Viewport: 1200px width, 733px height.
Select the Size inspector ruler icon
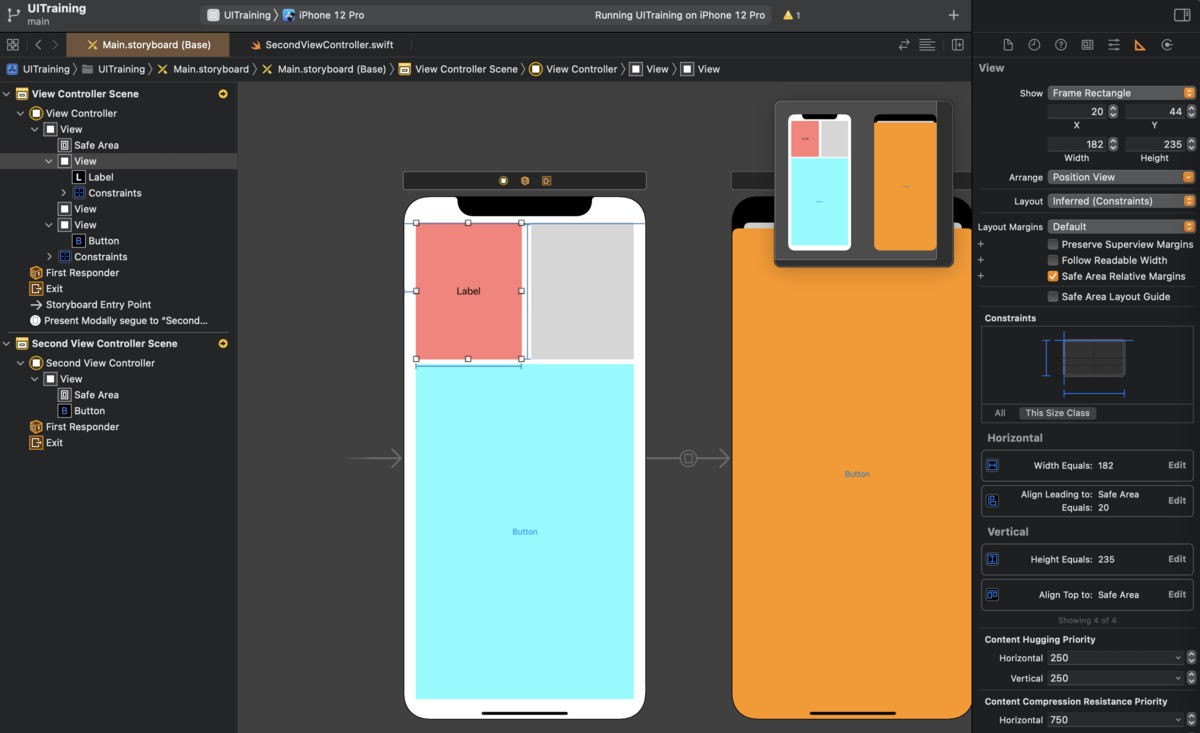(x=1140, y=45)
